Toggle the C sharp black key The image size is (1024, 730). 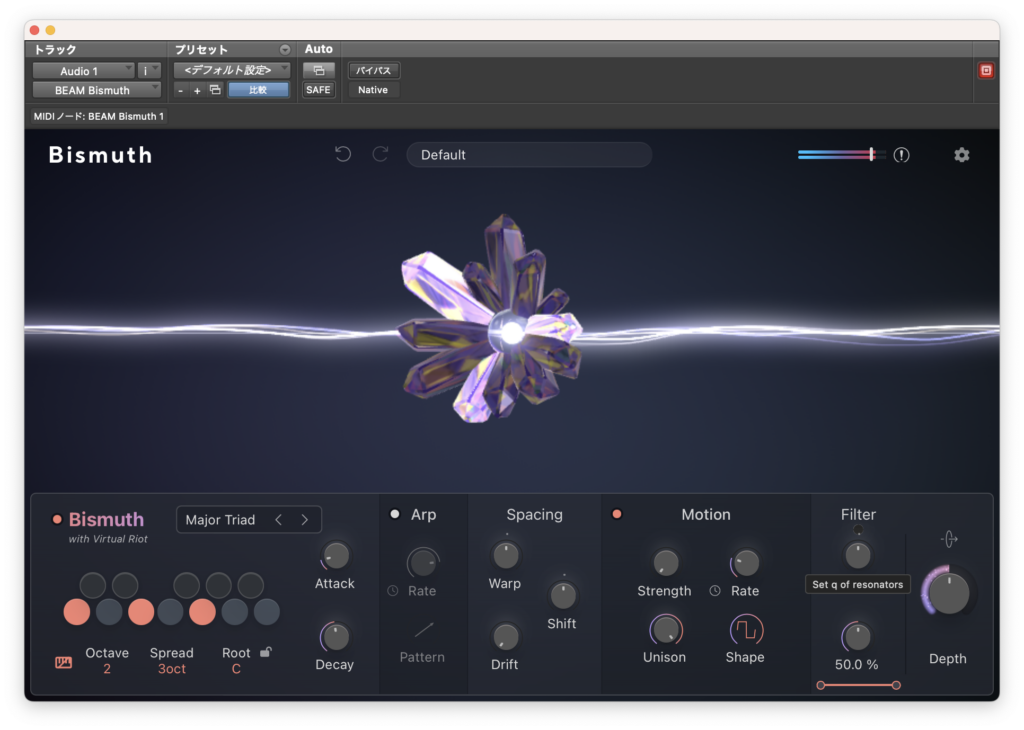(x=93, y=585)
